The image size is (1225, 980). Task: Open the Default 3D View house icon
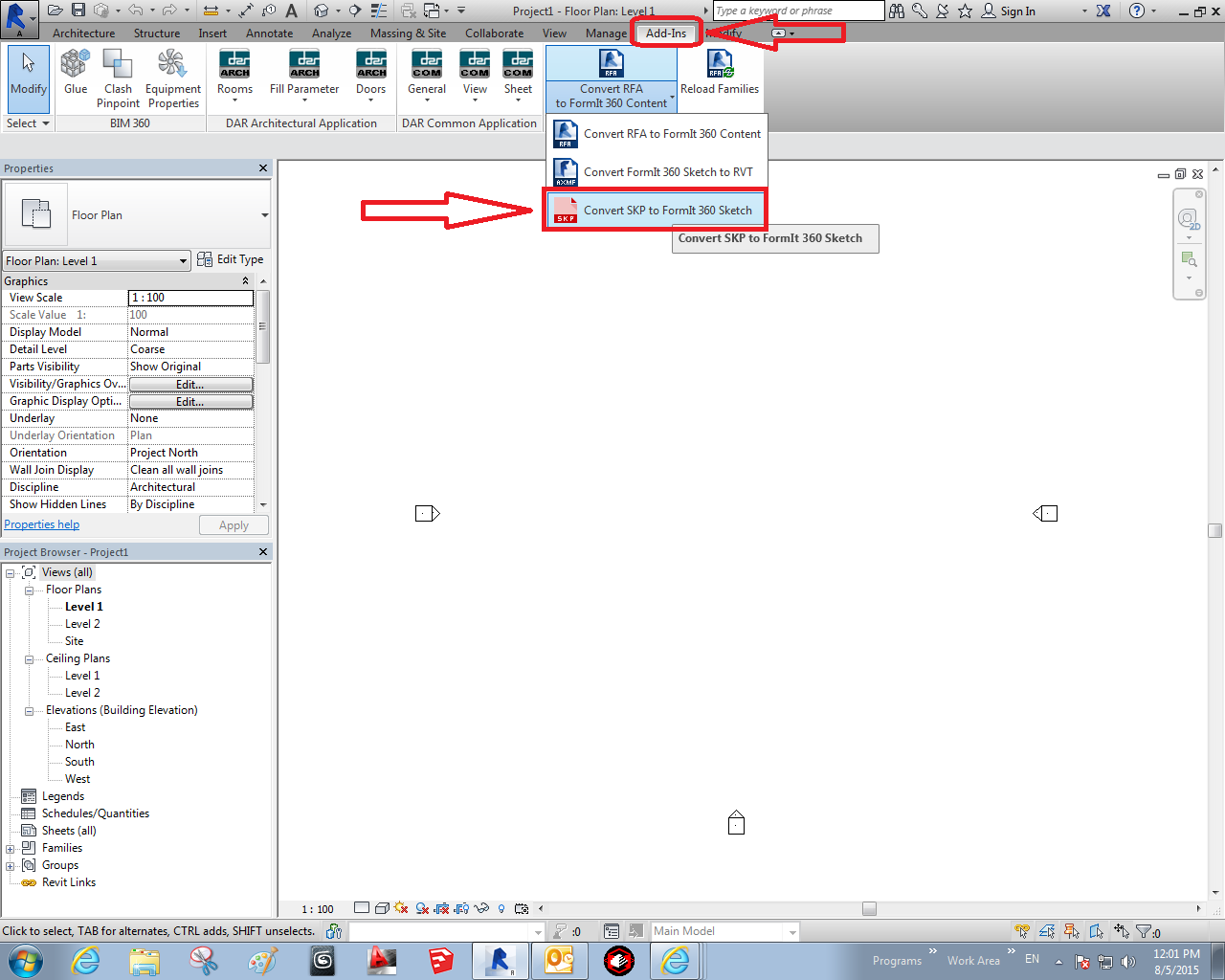(x=321, y=11)
